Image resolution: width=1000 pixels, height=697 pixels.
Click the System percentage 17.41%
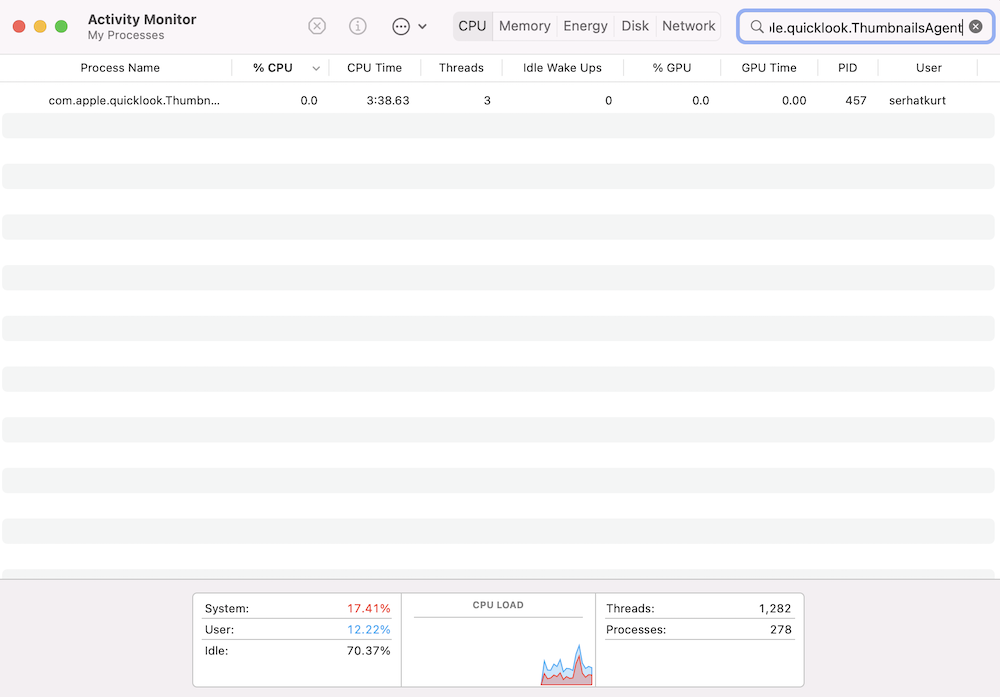[369, 608]
